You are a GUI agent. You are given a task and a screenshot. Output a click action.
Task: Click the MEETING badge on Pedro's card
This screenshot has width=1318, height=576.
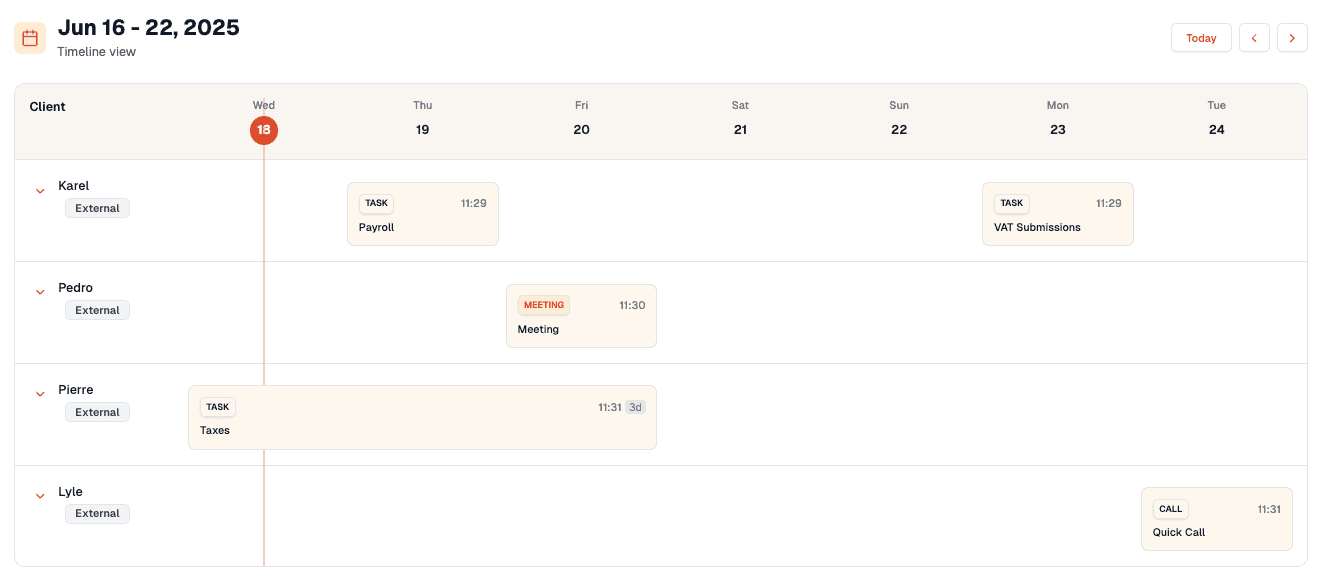click(544, 305)
